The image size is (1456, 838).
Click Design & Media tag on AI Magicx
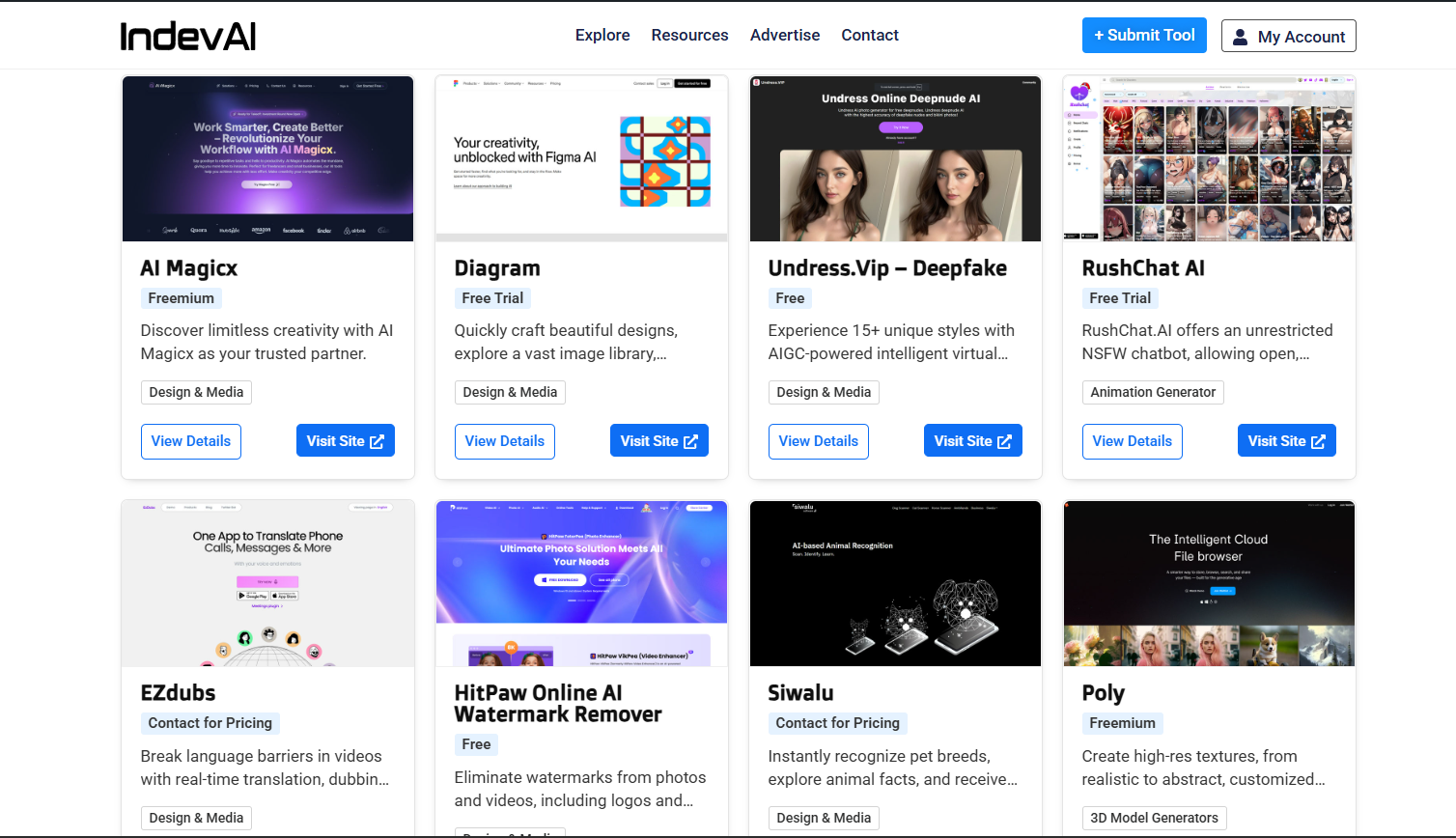[x=197, y=392]
